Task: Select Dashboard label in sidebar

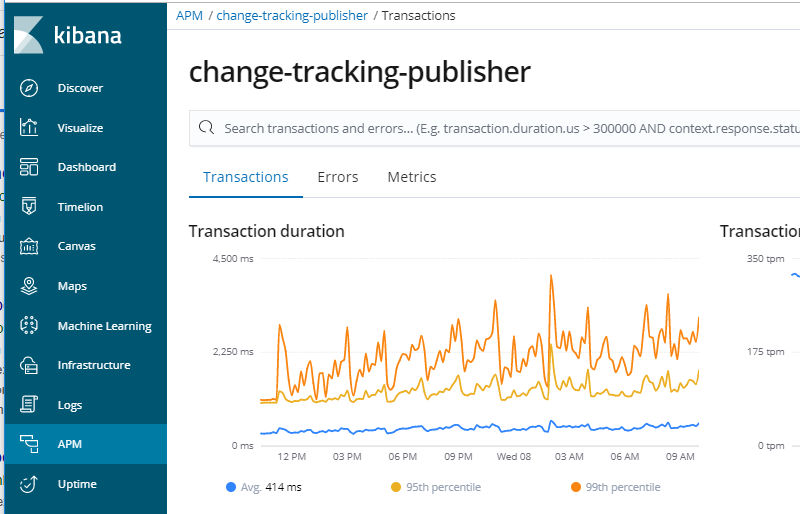Action: 87,167
